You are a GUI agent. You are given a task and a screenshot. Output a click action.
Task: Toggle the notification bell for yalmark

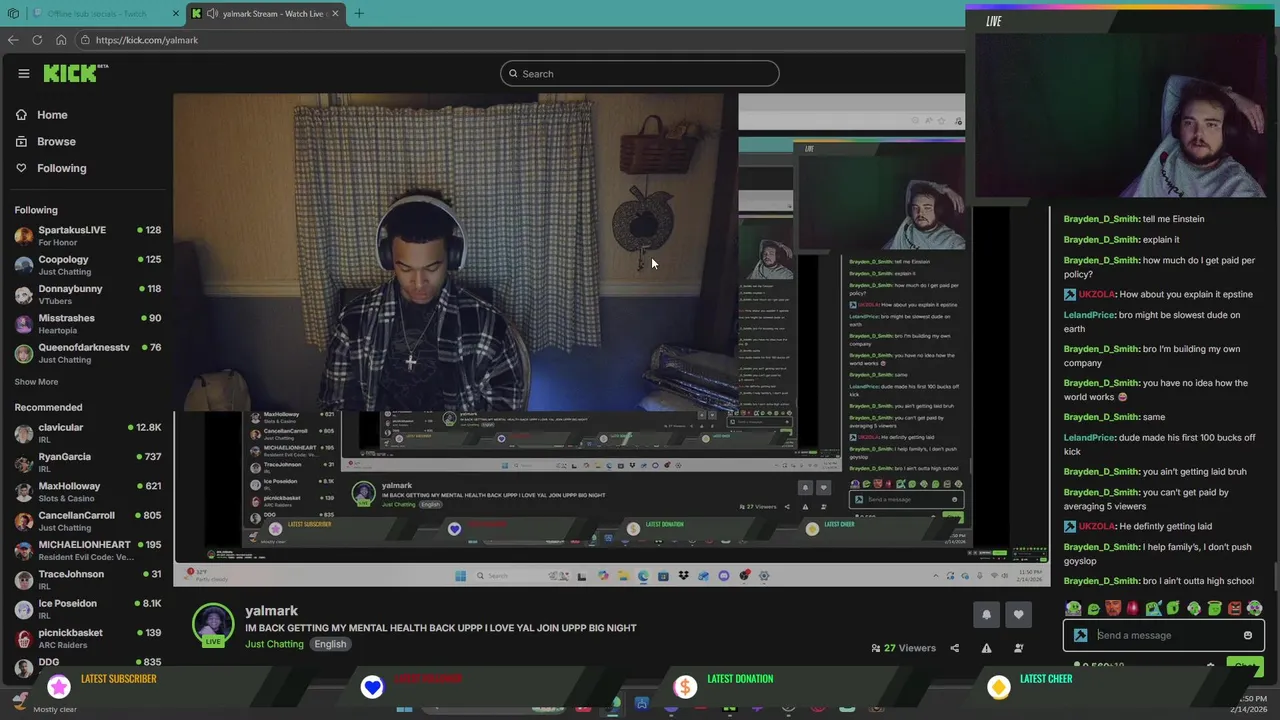tap(986, 615)
